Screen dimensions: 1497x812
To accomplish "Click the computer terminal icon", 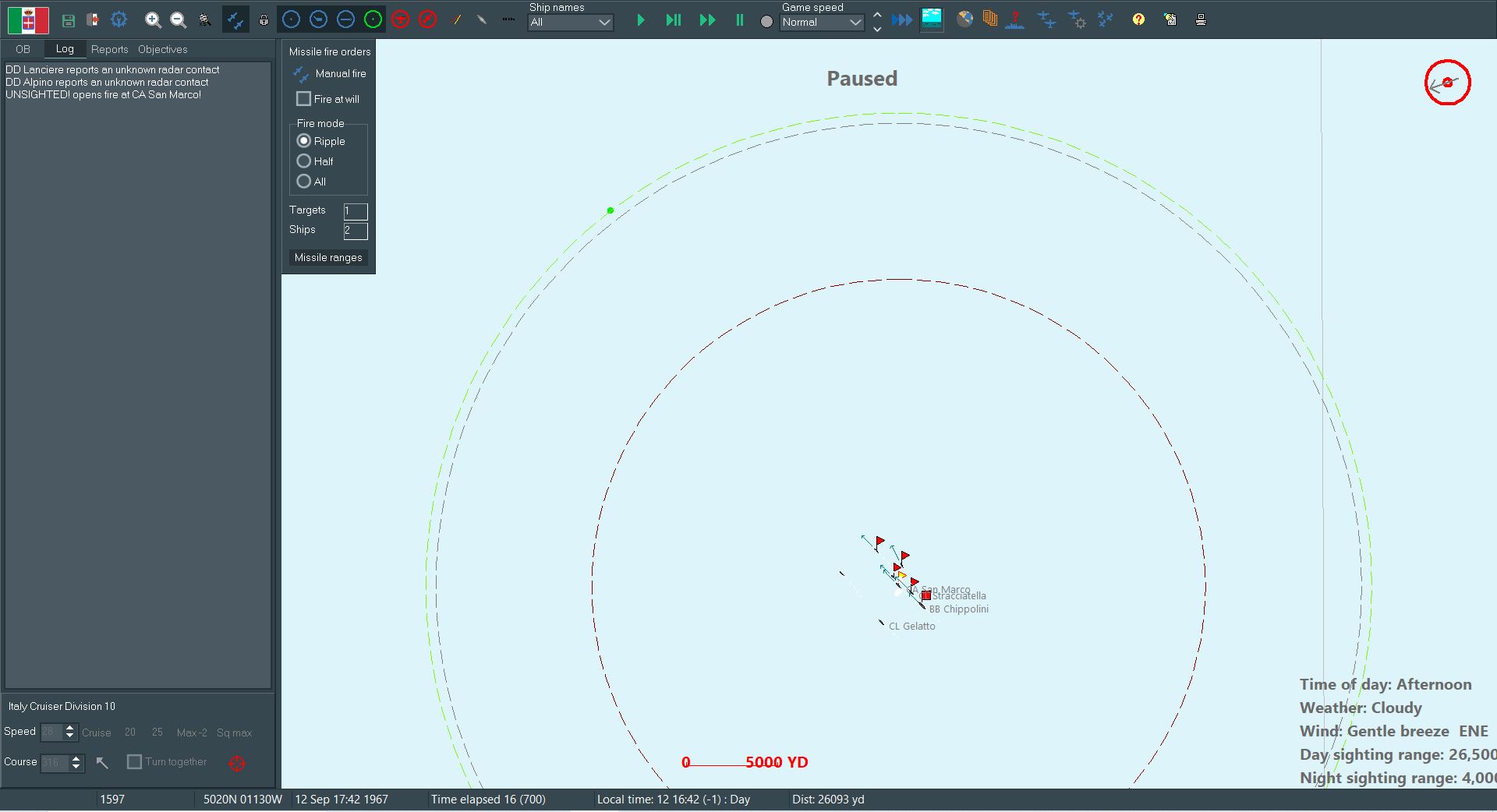I will [x=1201, y=19].
